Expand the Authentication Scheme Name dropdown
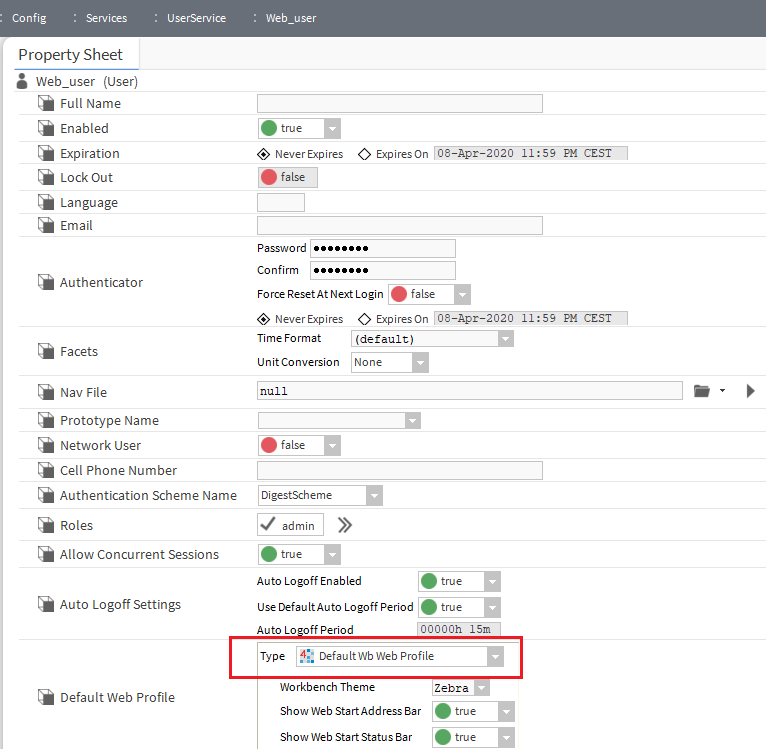This screenshot has width=766, height=749. point(374,495)
